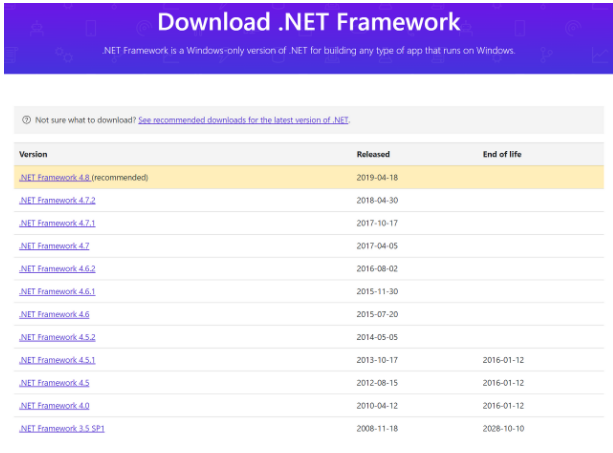Click the Version column header
This screenshot has height=453, width=613.
click(33, 154)
